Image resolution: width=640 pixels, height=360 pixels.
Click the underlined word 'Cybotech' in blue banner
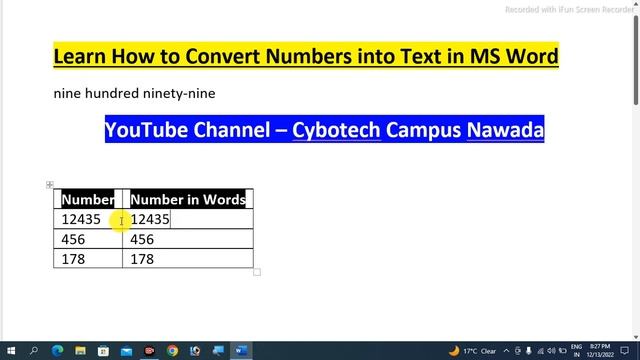click(336, 130)
